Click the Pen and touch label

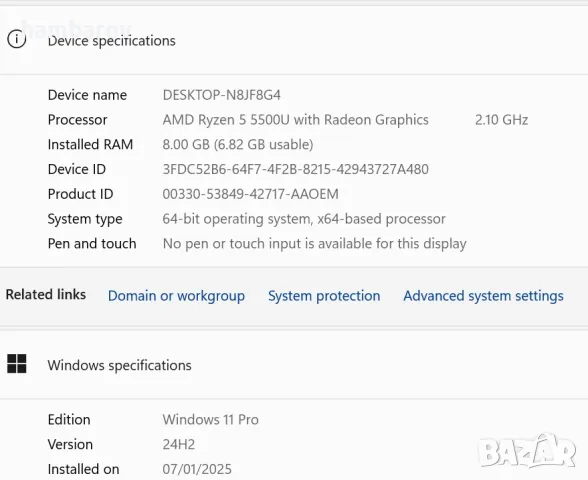point(92,244)
